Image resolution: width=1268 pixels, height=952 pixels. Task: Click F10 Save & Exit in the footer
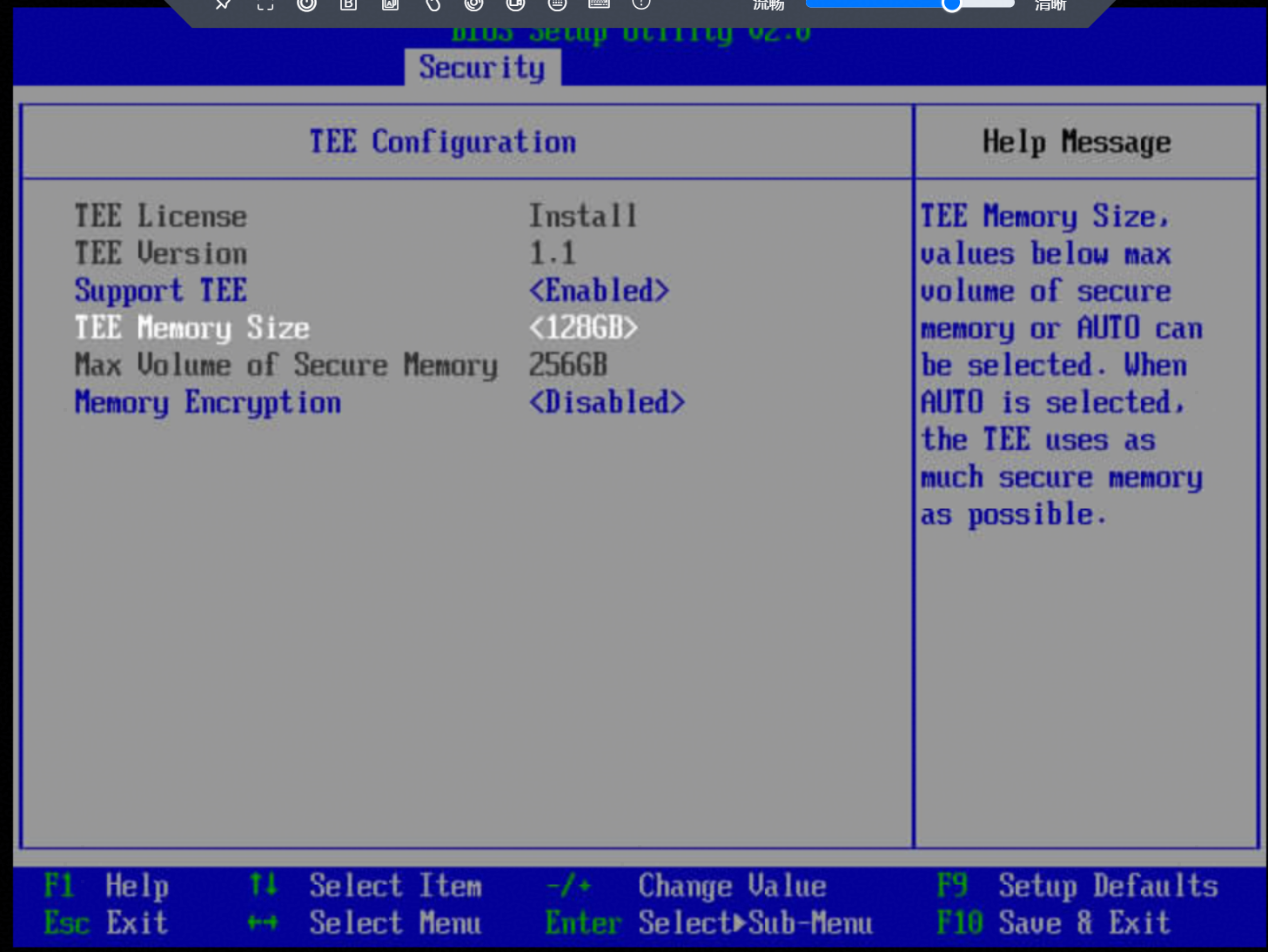click(x=1053, y=922)
